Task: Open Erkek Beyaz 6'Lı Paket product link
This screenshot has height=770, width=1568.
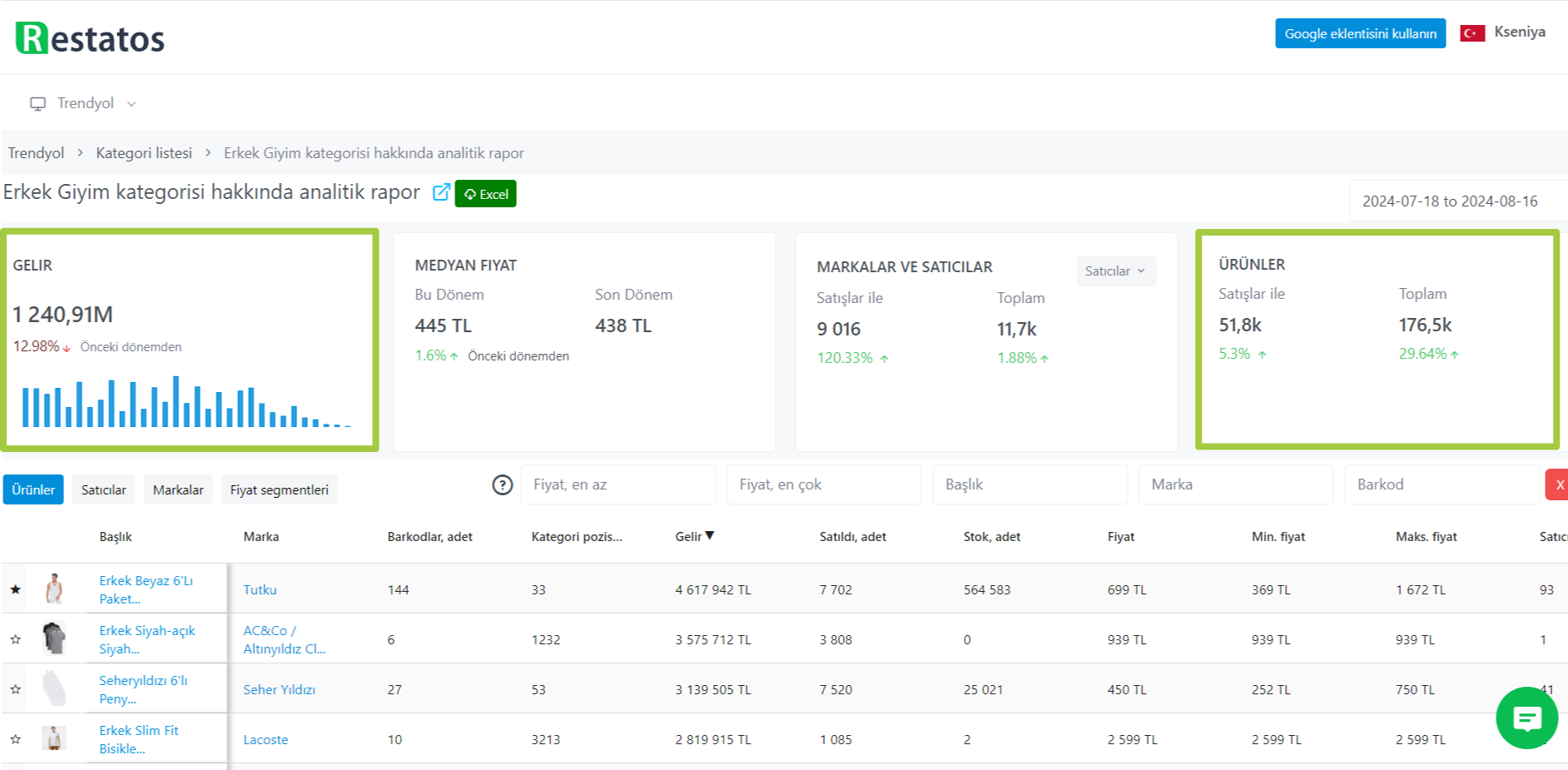Action: coord(146,589)
